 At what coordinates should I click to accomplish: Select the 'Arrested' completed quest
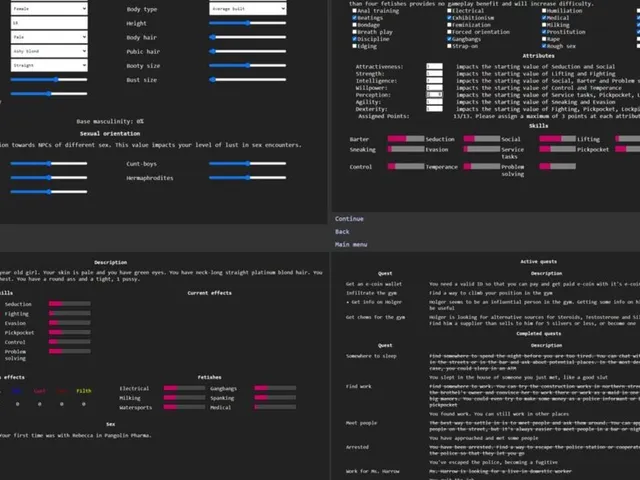357,447
